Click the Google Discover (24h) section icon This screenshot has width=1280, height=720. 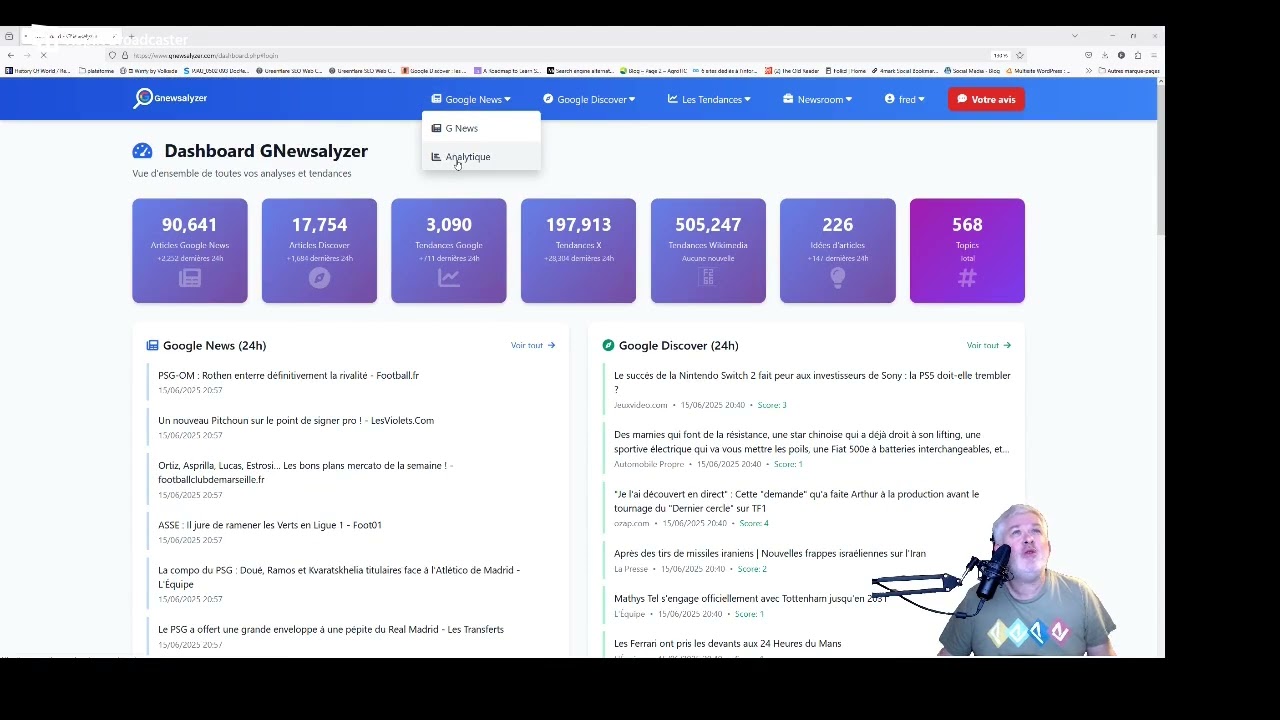pyautogui.click(x=608, y=345)
